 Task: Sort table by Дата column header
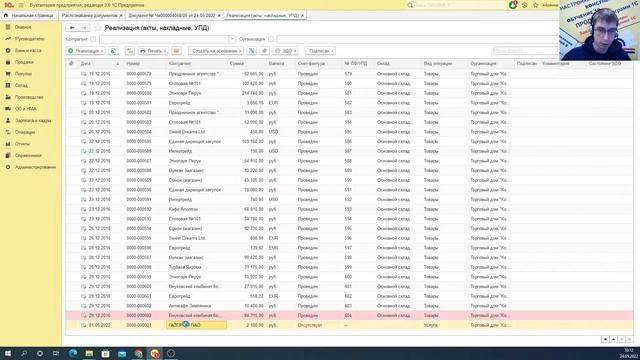coord(99,64)
